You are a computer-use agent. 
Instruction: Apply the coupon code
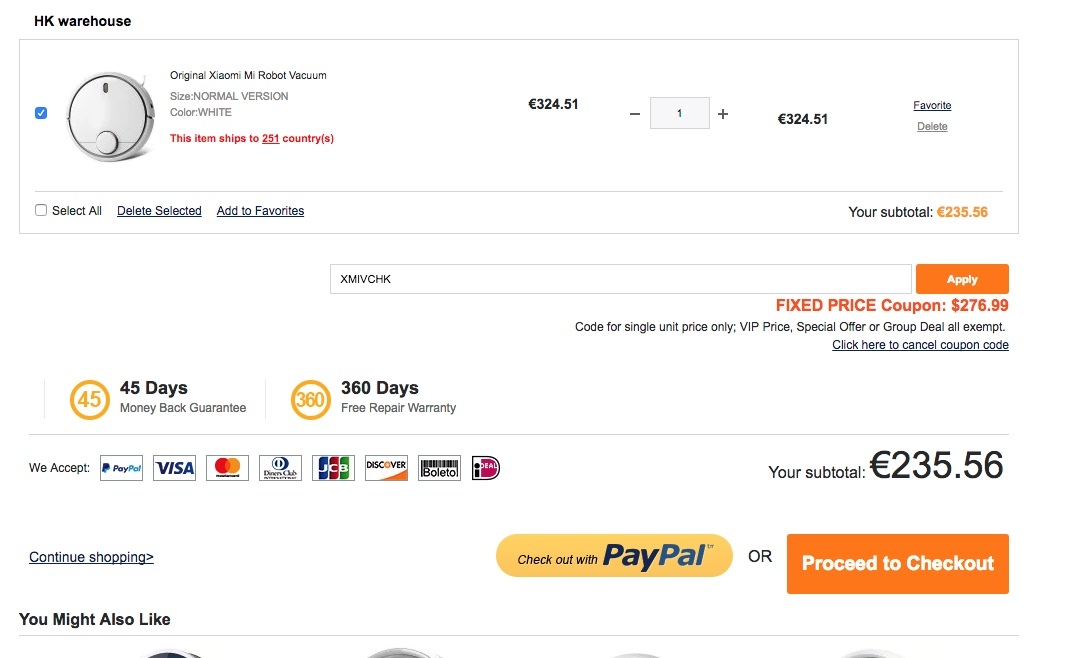click(x=962, y=279)
